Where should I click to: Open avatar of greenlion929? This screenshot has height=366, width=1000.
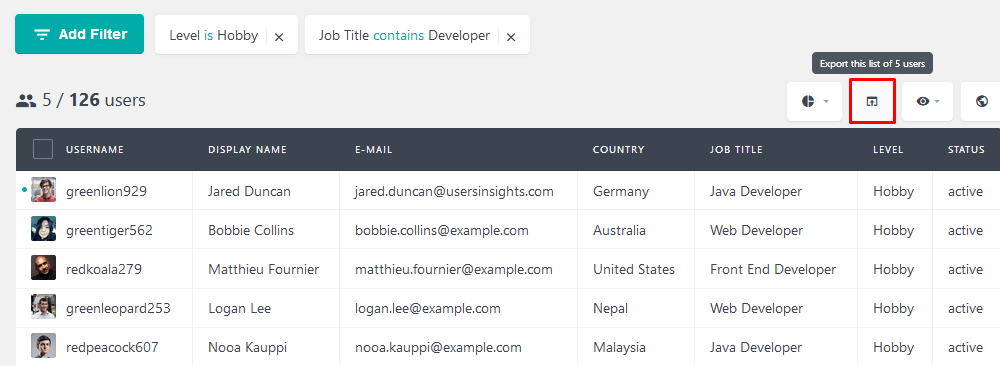43,190
